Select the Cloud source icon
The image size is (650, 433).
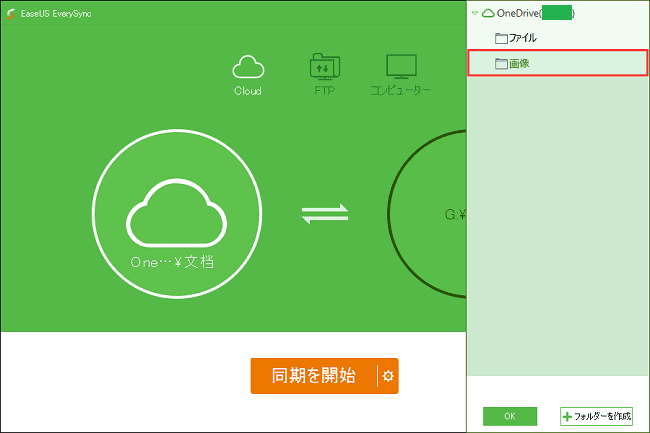(x=248, y=75)
